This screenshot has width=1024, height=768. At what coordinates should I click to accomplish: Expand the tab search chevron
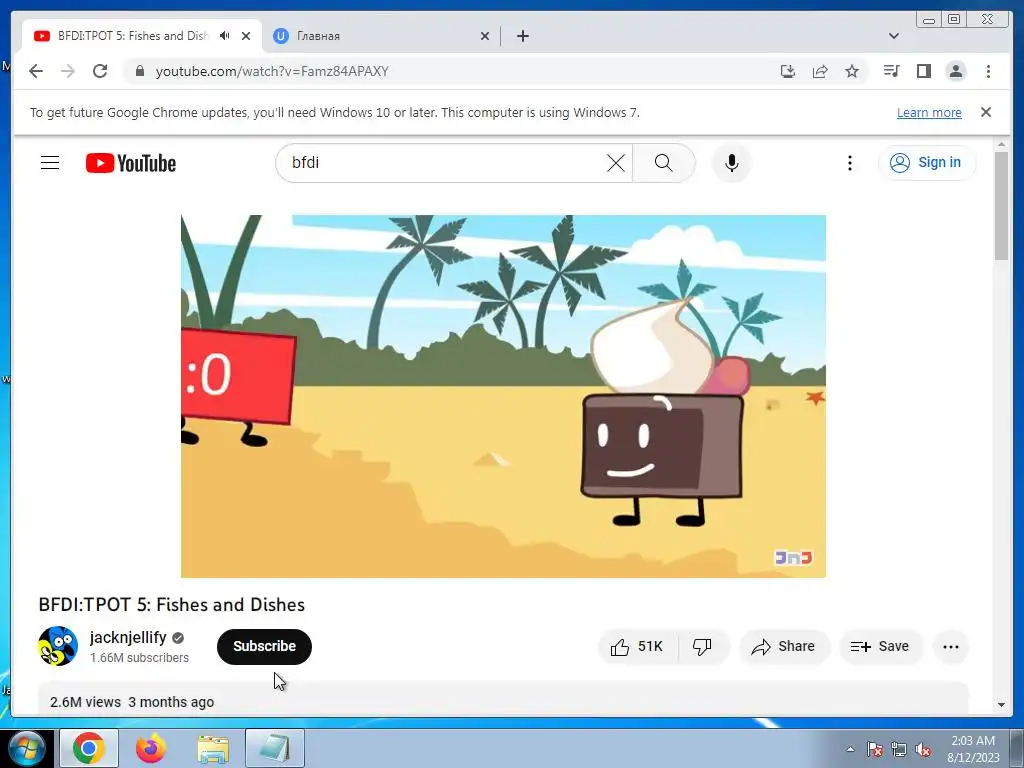893,36
